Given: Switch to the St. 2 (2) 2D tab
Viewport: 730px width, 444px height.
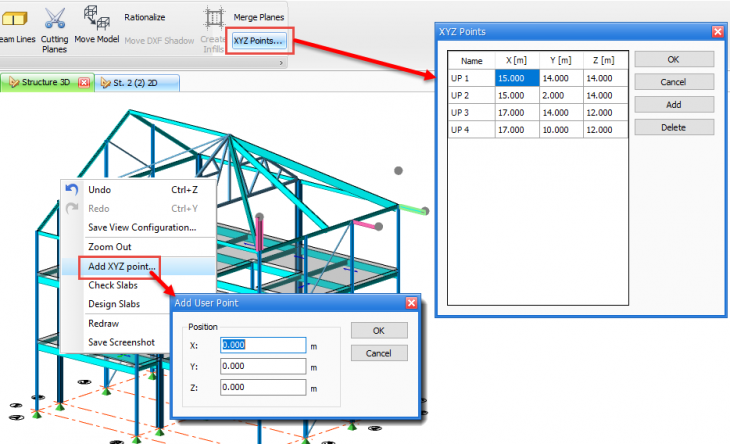Looking at the screenshot, I should click(137, 83).
